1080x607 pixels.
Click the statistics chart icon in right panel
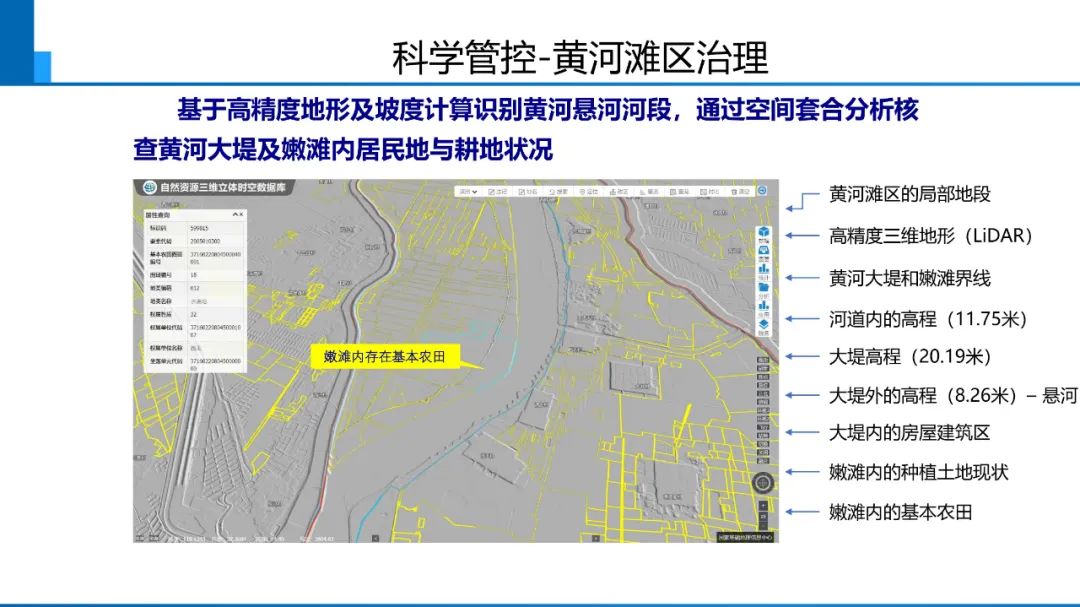tap(762, 268)
